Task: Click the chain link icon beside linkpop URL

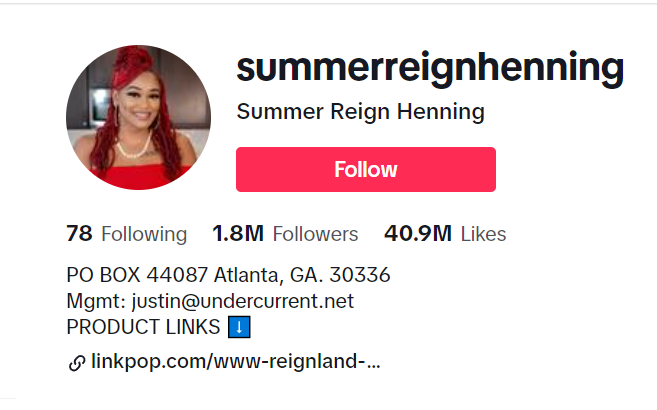Action: (x=77, y=363)
